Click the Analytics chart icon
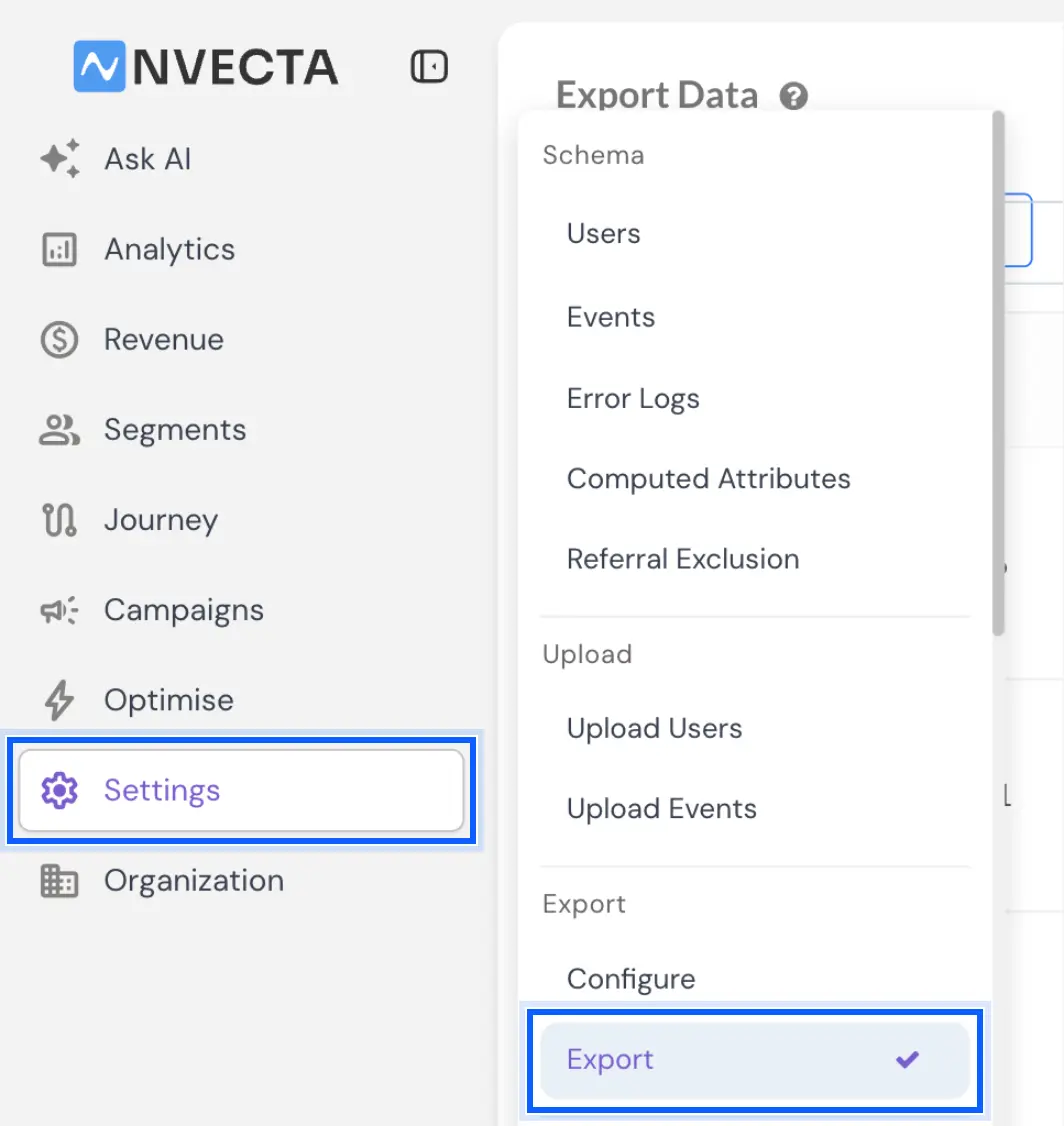 [59, 250]
